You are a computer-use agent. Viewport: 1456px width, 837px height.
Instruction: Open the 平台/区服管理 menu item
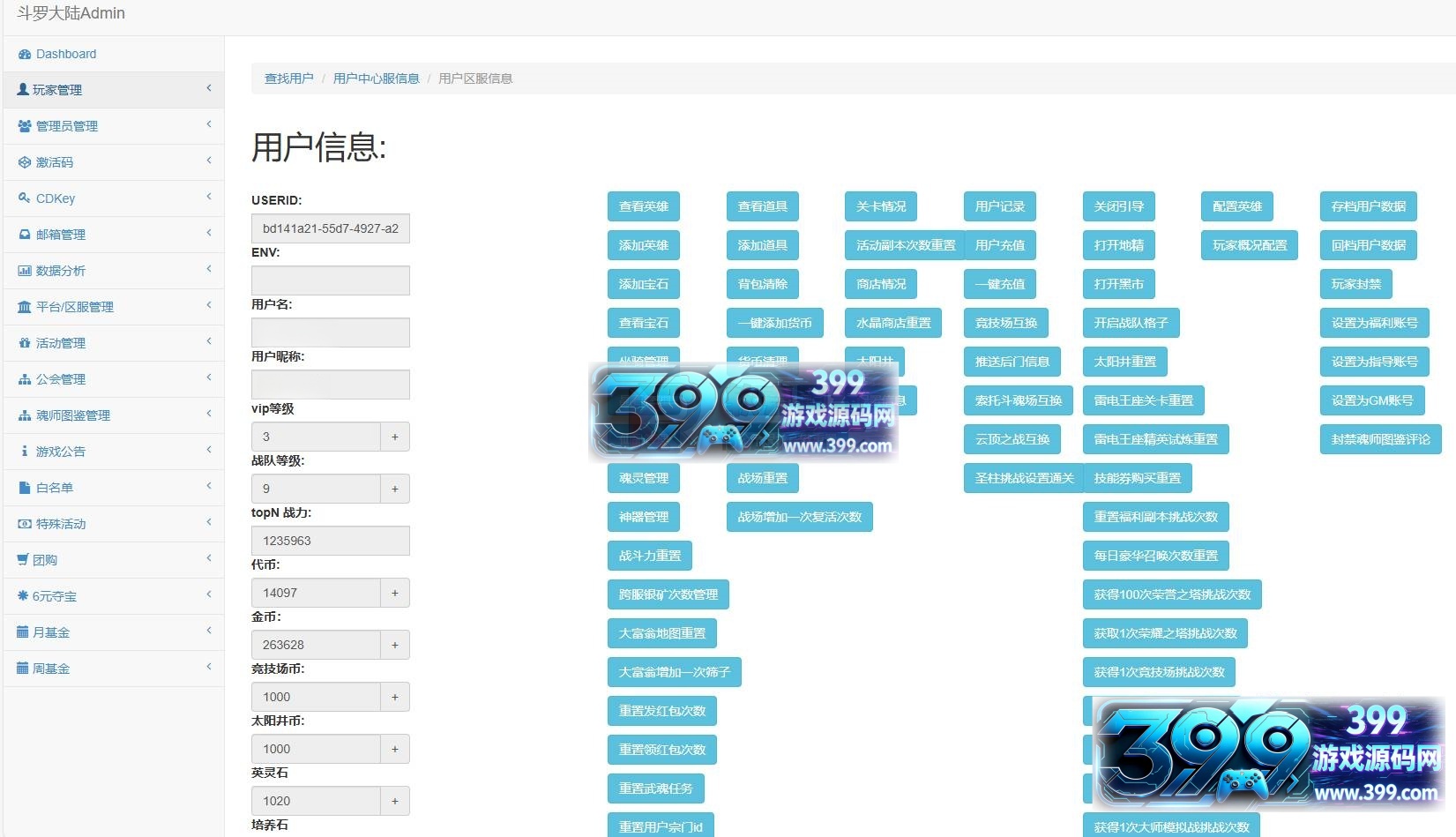click(114, 307)
